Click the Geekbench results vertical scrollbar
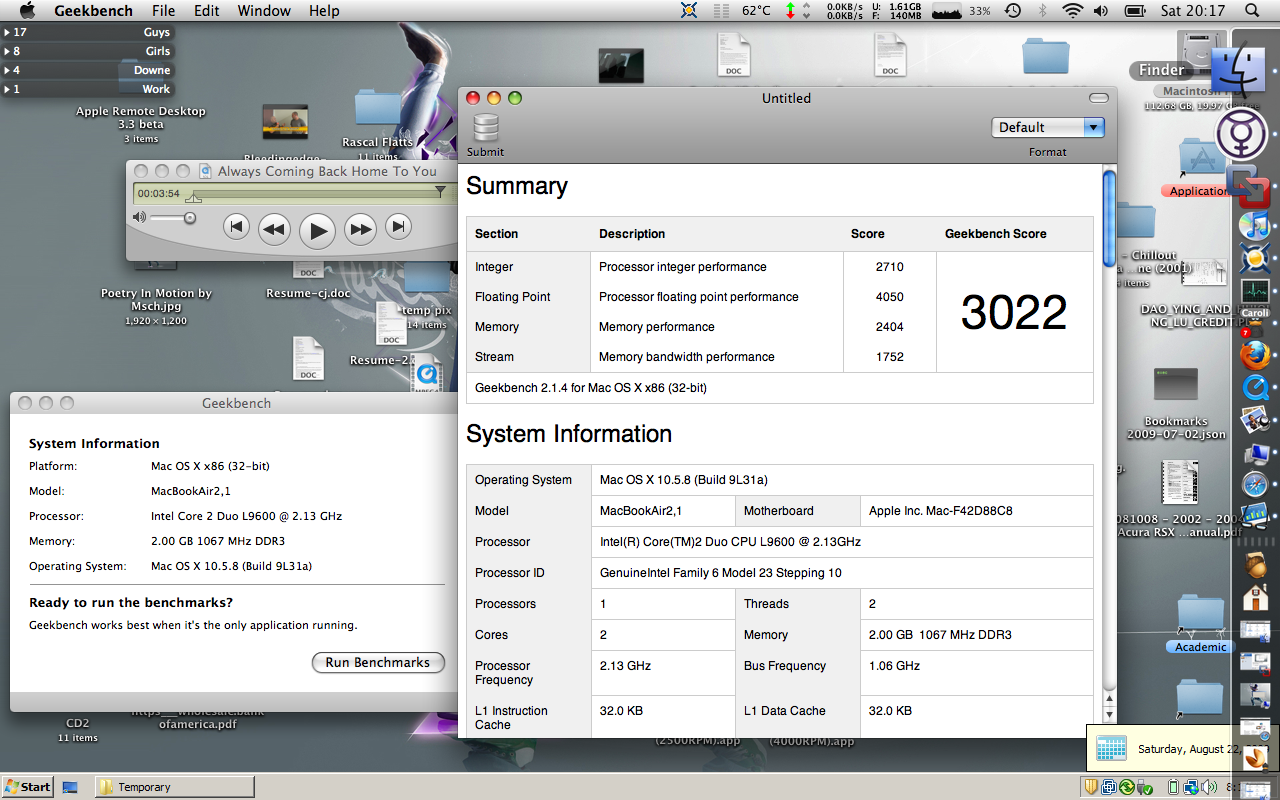The height and width of the screenshot is (800, 1280). tap(1109, 218)
